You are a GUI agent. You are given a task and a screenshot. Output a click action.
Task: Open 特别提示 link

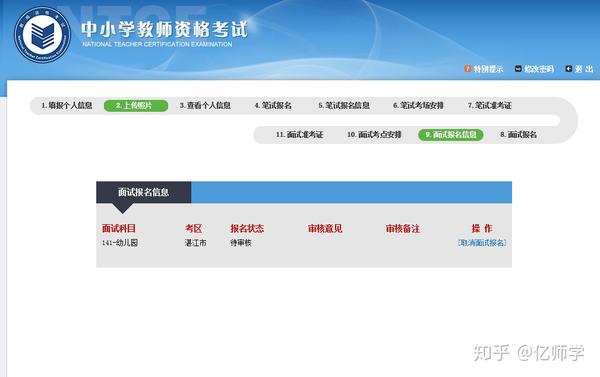[x=488, y=69]
